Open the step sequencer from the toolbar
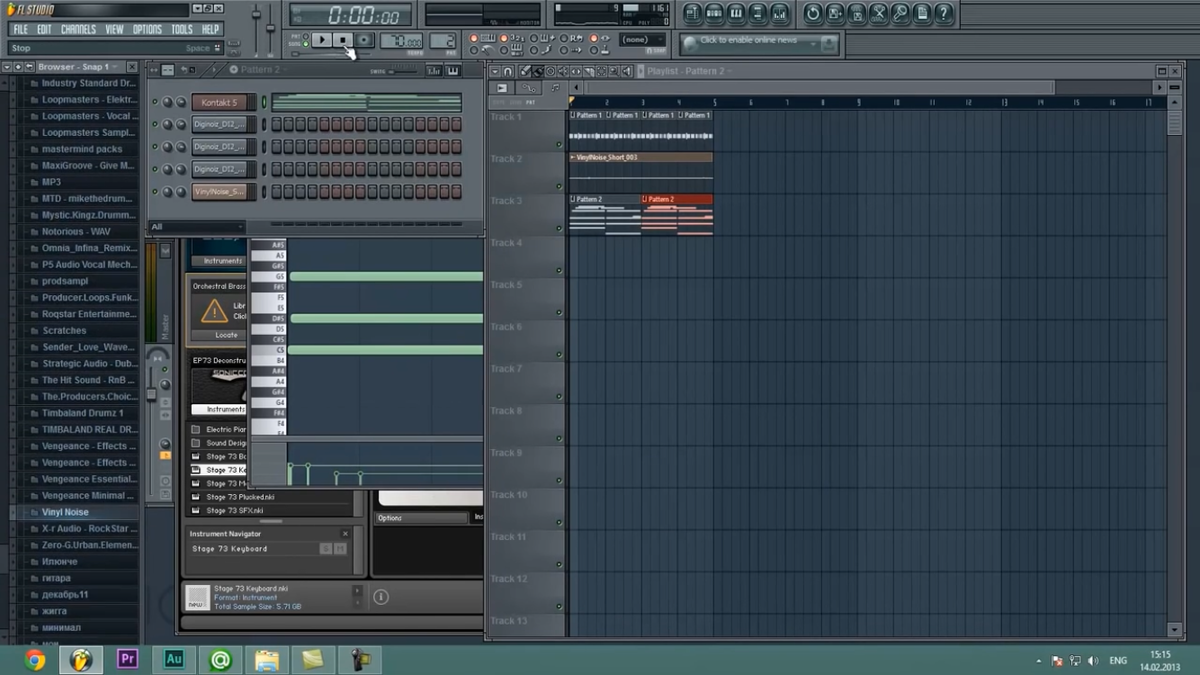The image size is (1200, 675). (x=714, y=13)
